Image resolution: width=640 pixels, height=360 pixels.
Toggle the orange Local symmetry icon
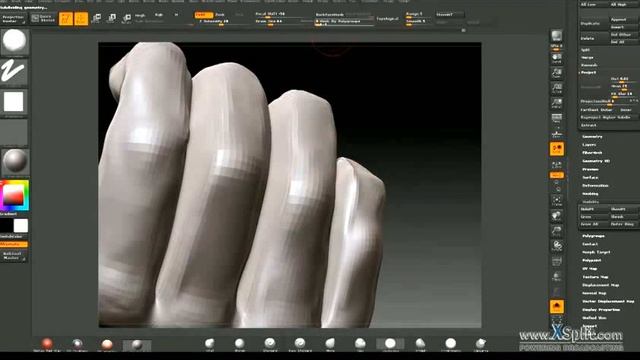[557, 149]
